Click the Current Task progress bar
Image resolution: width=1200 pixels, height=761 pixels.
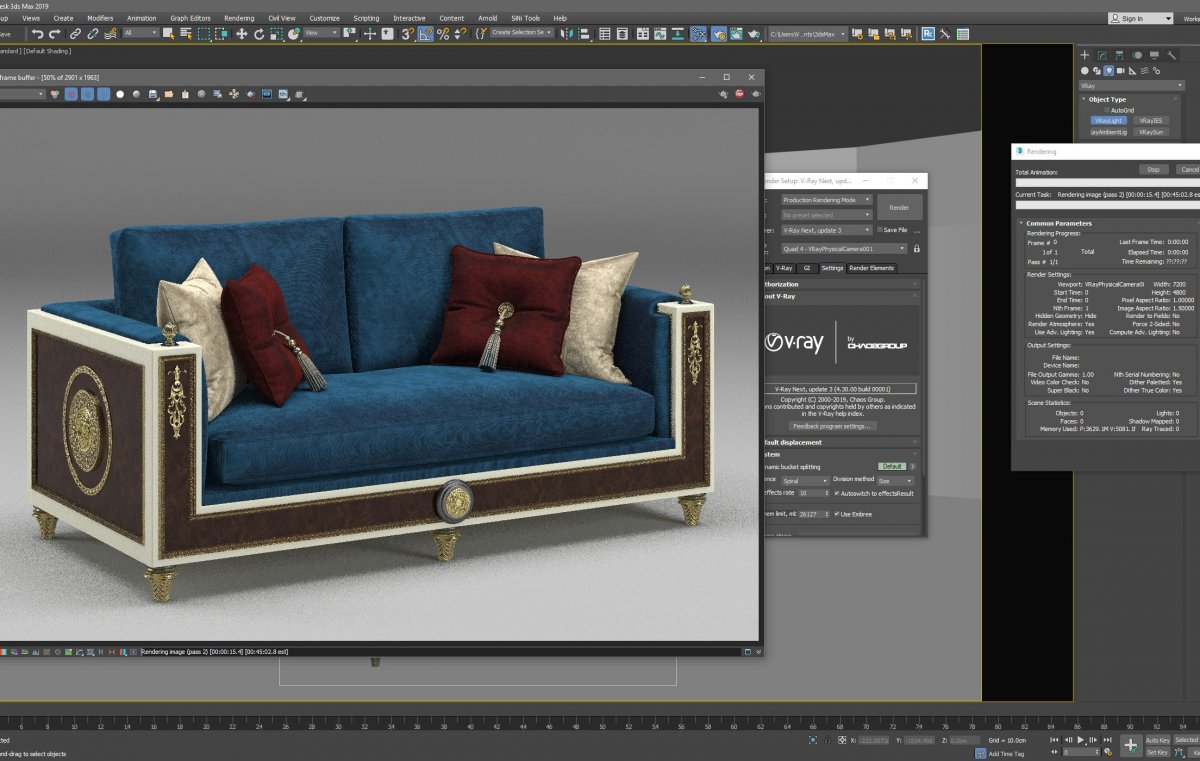click(1108, 204)
